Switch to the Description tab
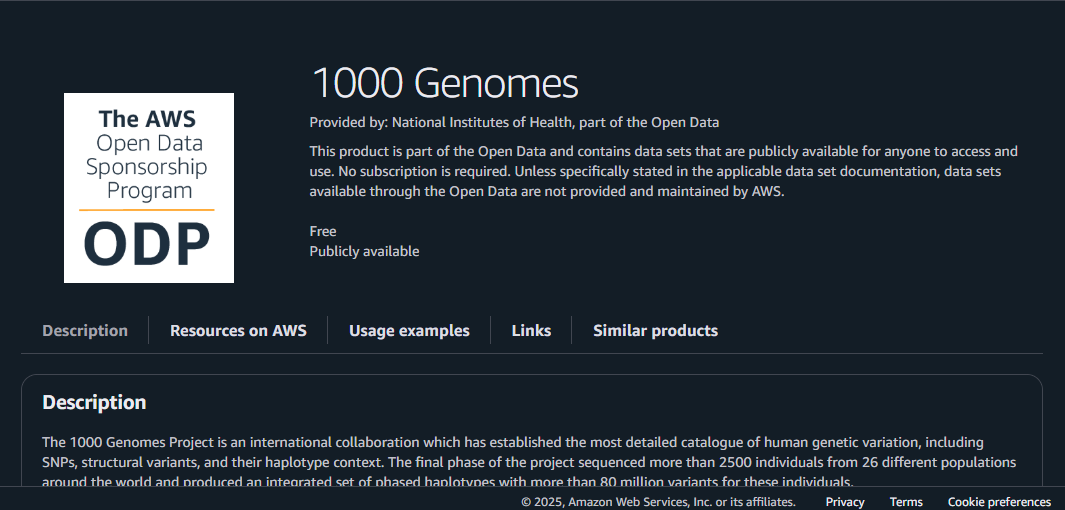 coord(85,331)
